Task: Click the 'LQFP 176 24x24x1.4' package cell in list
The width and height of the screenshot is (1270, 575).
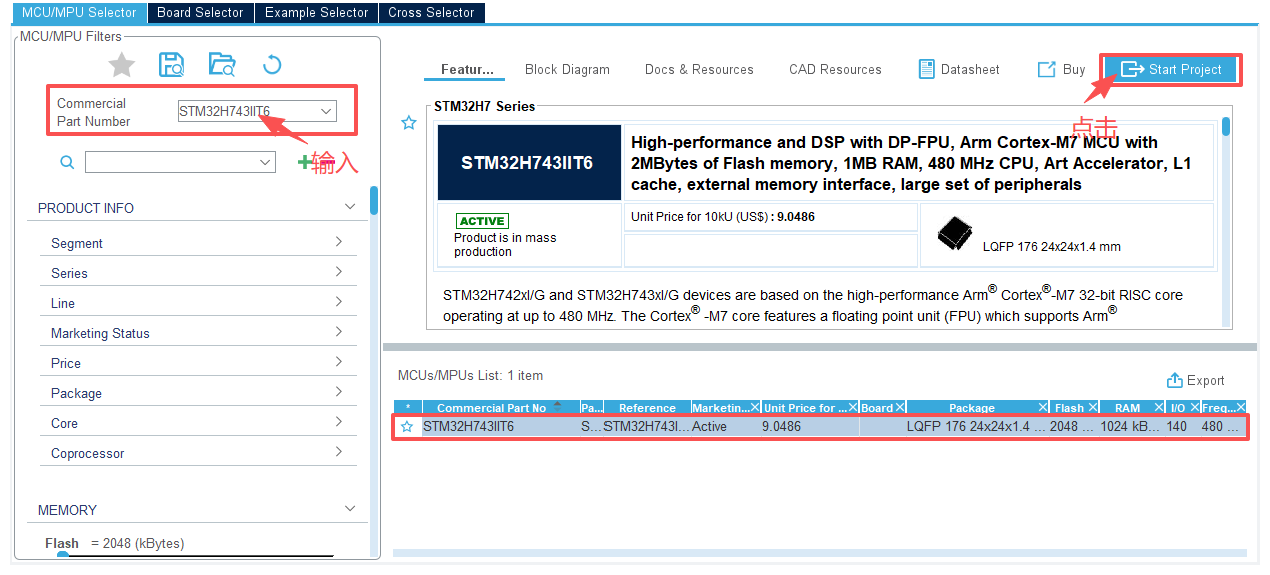Action: 976,426
